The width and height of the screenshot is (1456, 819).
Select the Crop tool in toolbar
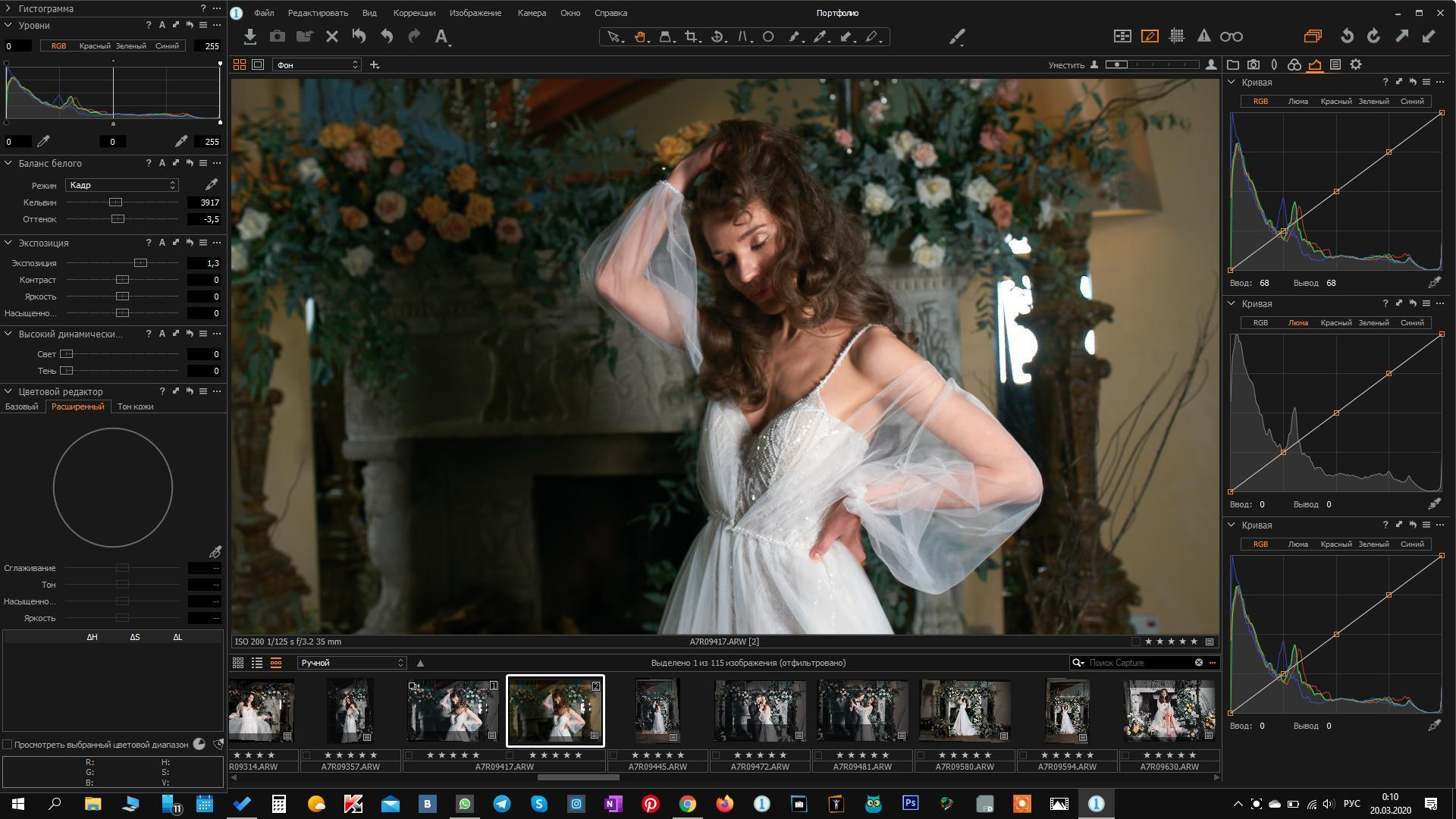[x=690, y=36]
